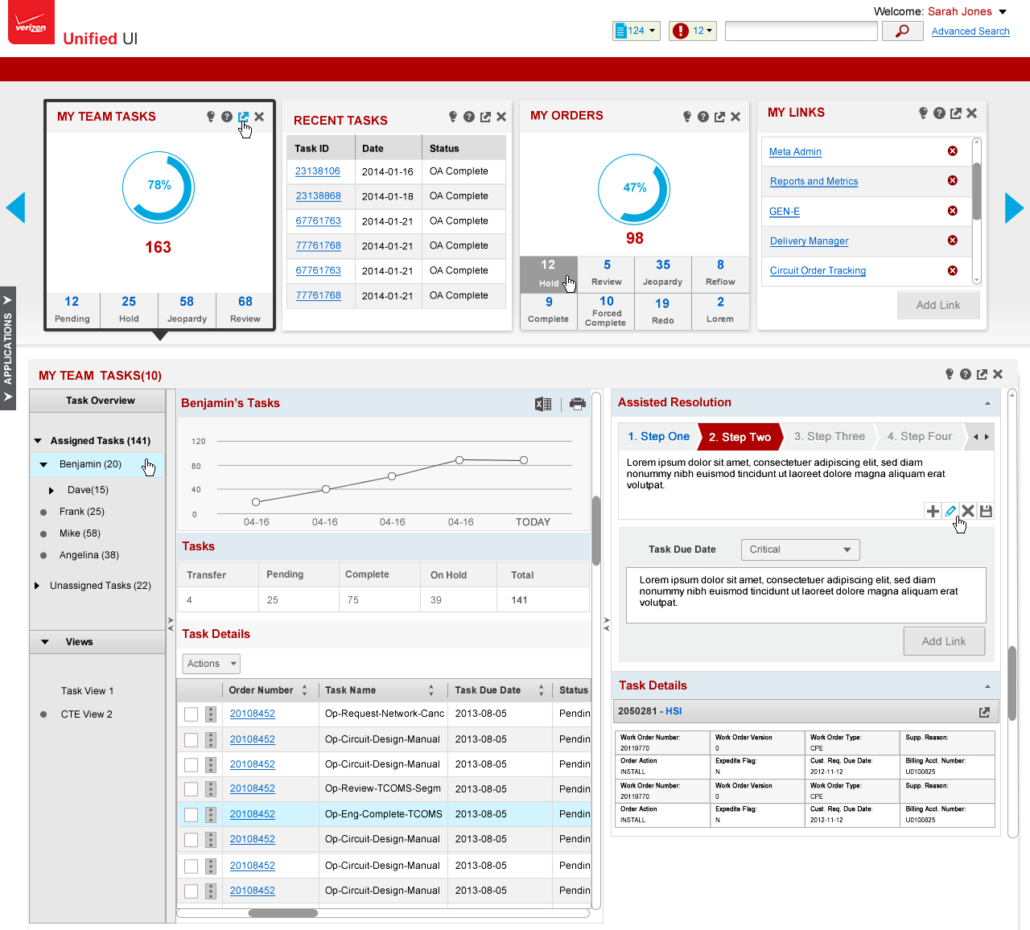Check the first row checkbox in Task Details
Viewport: 1030px width, 930px height.
(191, 714)
